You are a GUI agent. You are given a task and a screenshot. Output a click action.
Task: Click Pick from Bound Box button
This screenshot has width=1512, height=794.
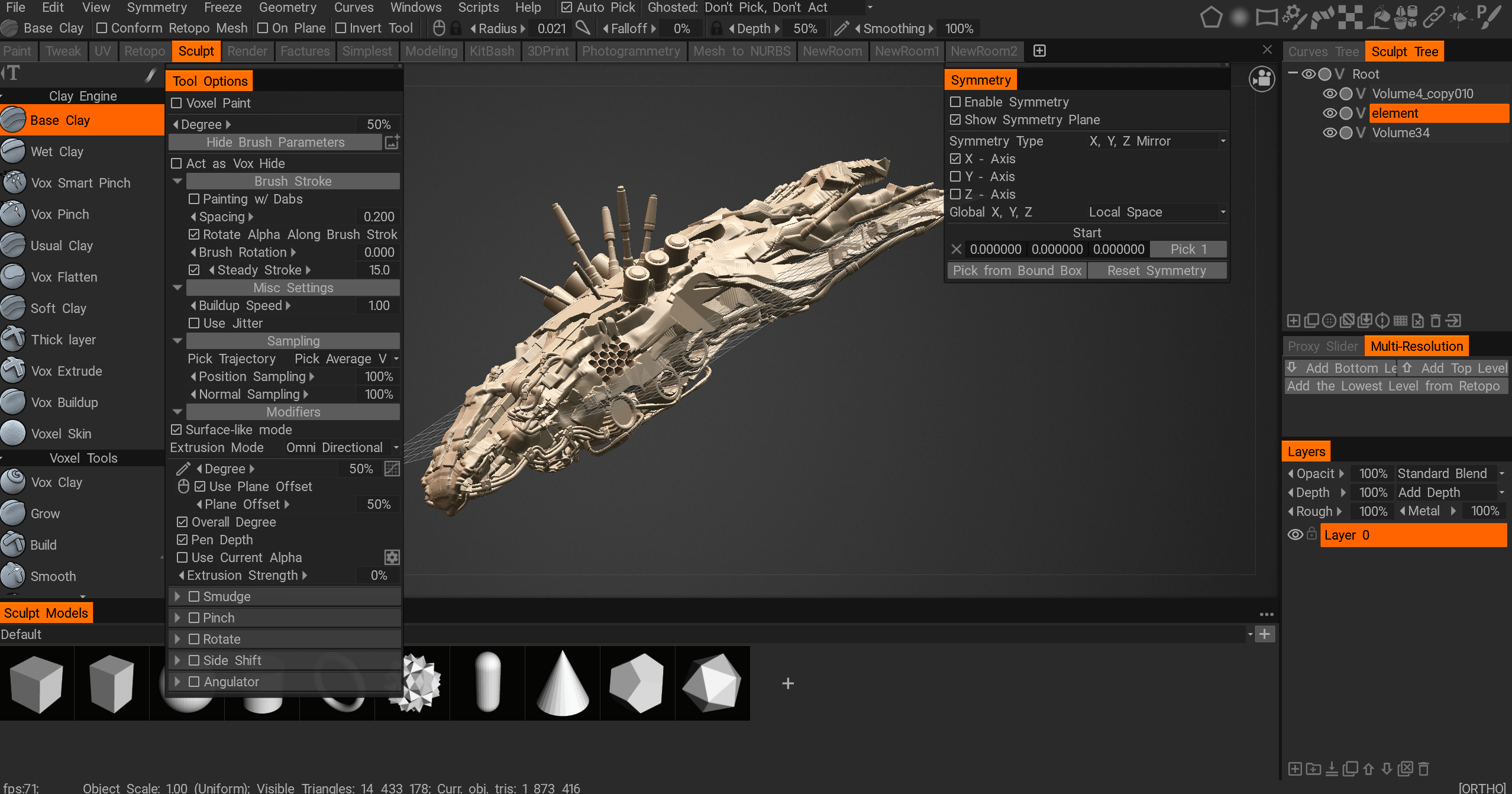(x=1017, y=270)
